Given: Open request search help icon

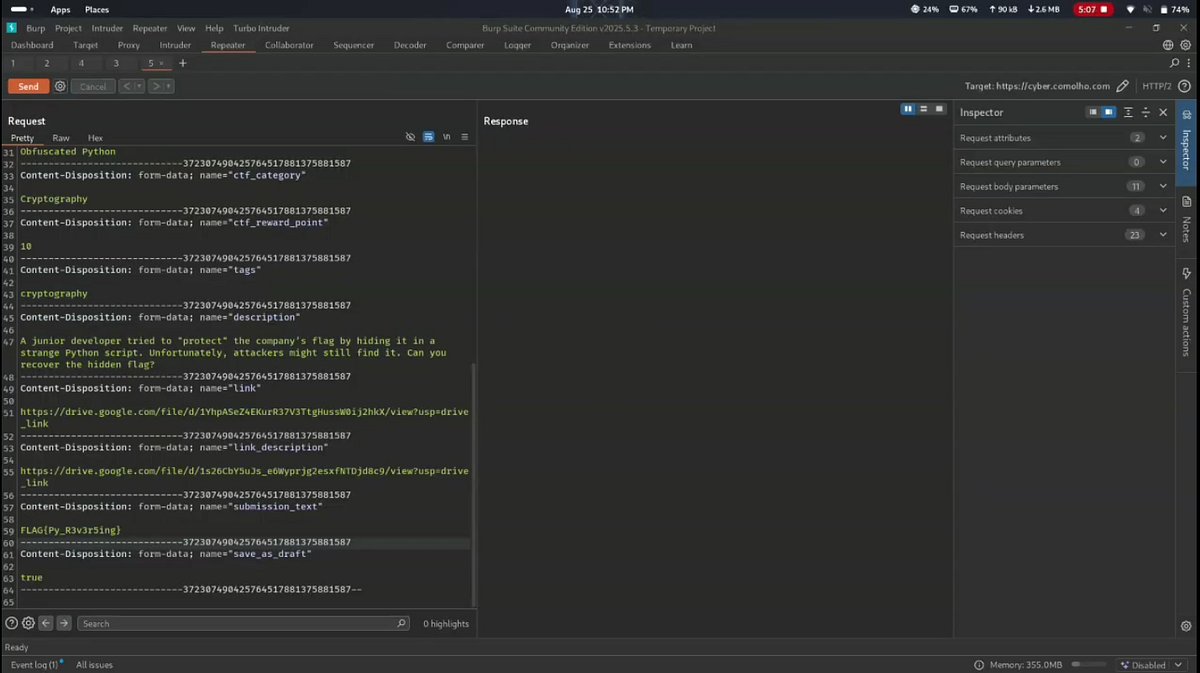Looking at the screenshot, I should (x=11, y=623).
